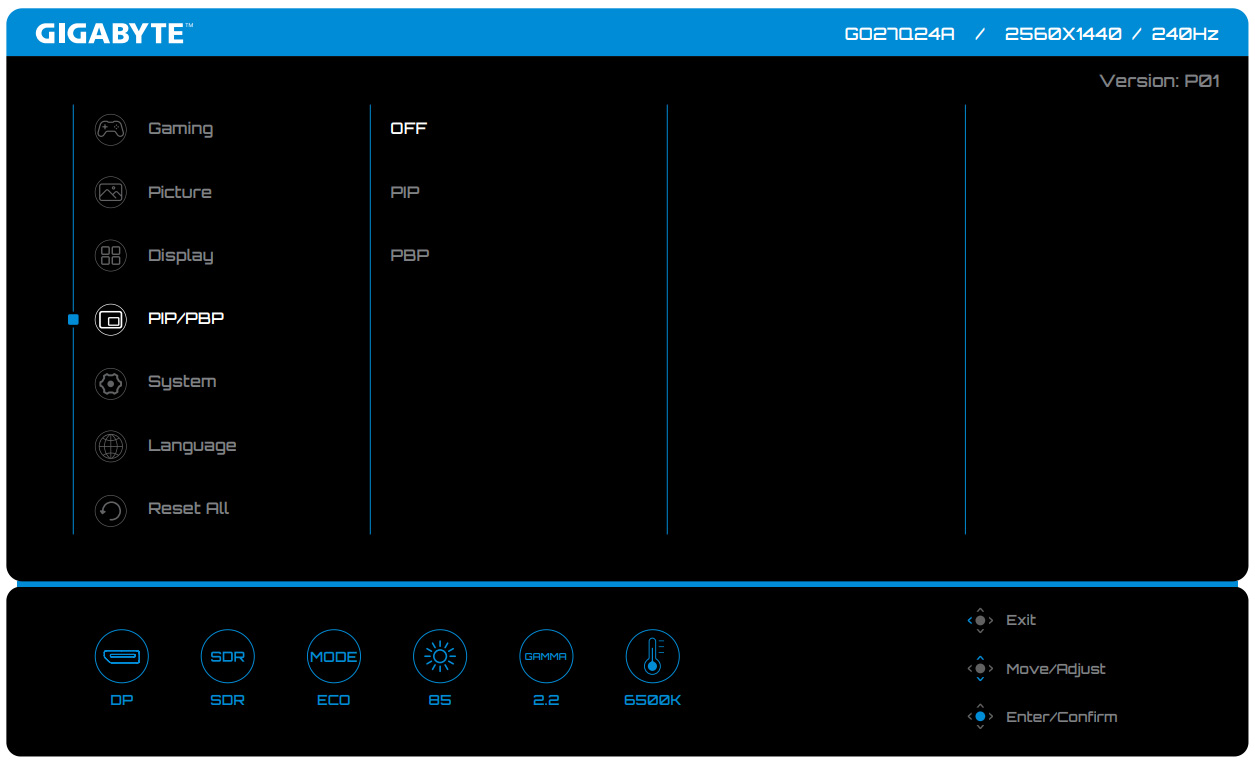
Task: Click the Version: P01 text
Action: [1160, 82]
